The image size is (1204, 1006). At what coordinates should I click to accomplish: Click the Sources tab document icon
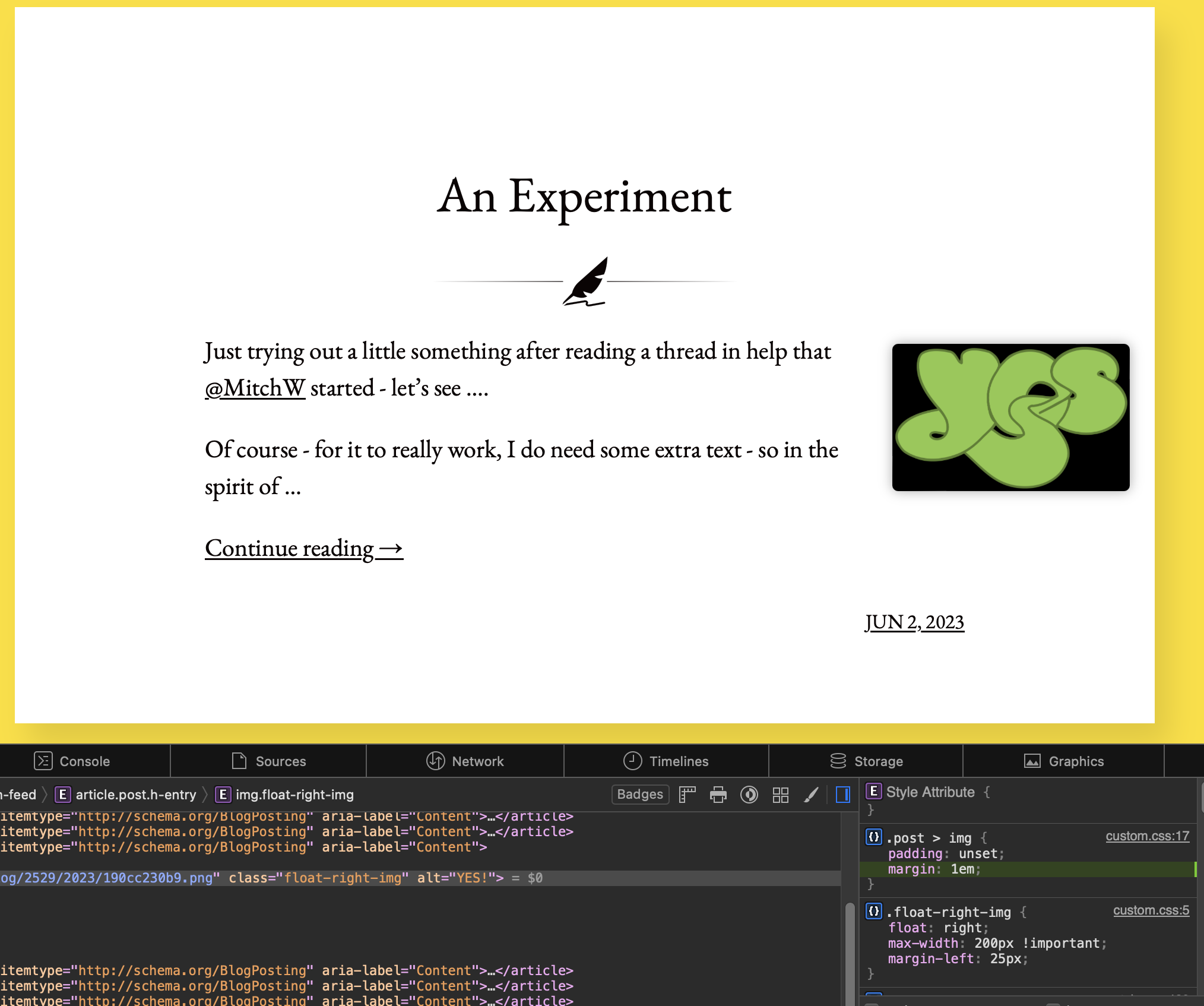click(x=239, y=761)
